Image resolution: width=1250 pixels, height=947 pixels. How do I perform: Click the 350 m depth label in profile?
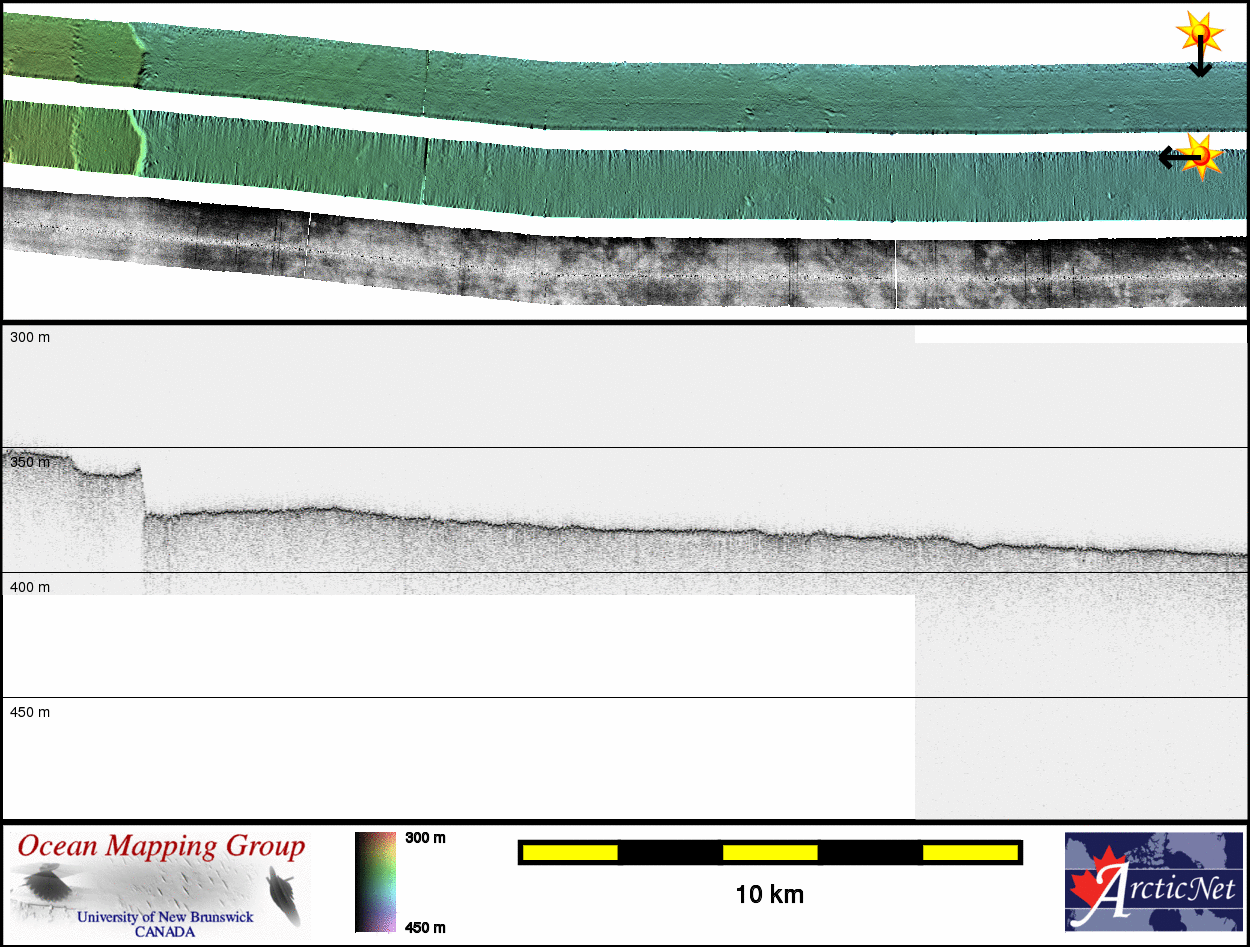pyautogui.click(x=30, y=463)
